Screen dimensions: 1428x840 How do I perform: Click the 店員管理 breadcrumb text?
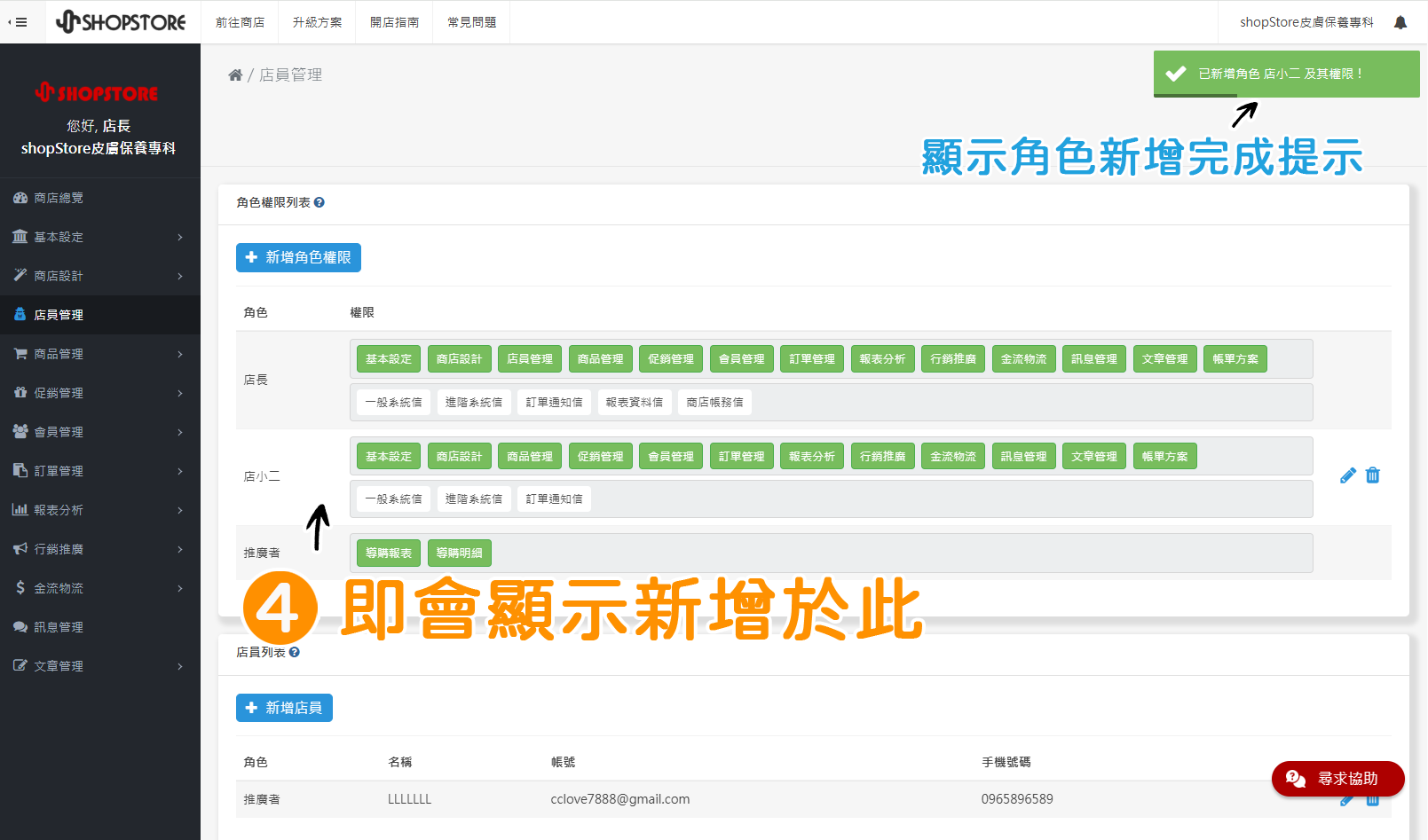290,75
